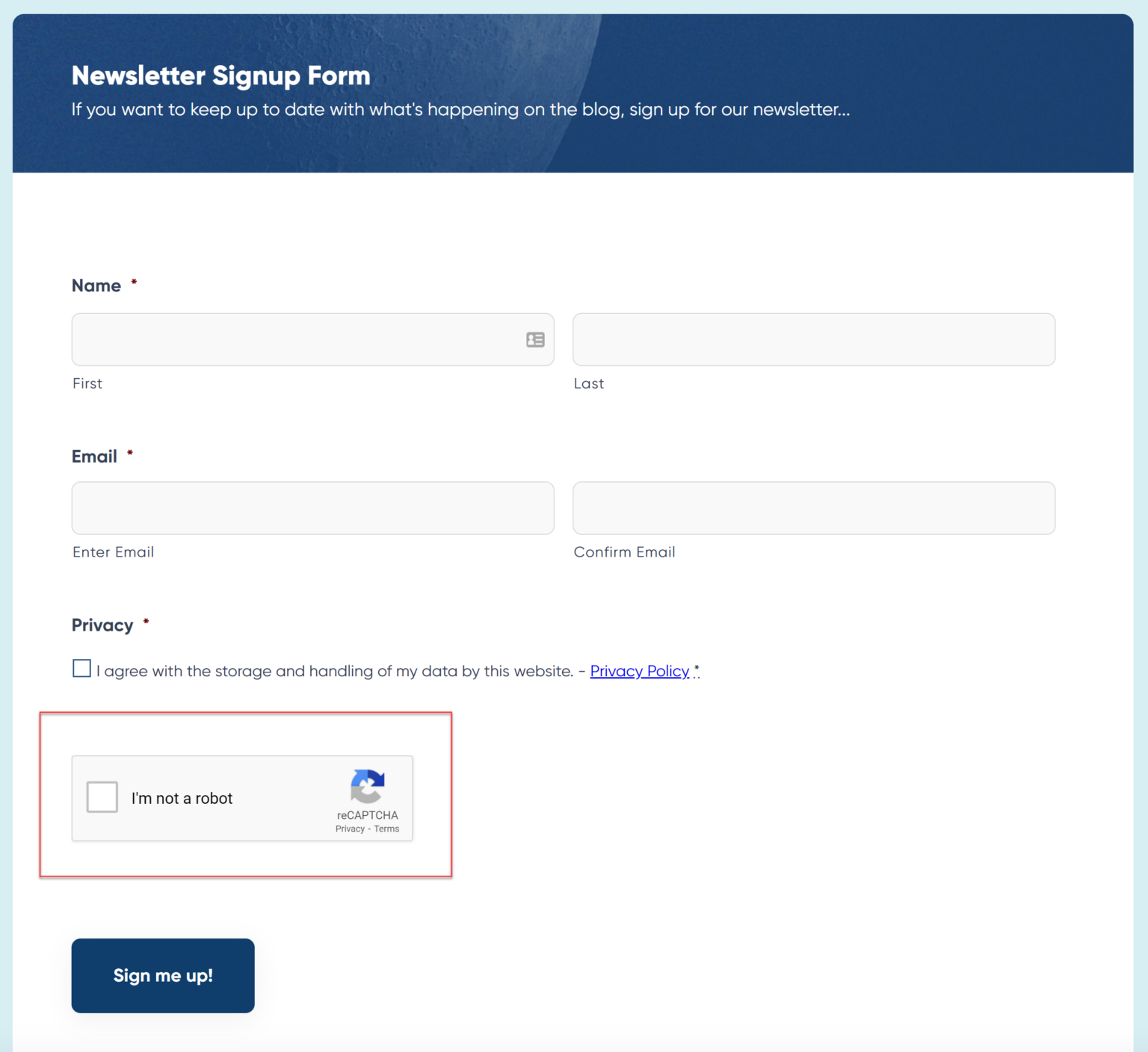The image size is (1148, 1052).
Task: Click the Last name input field
Action: 813,340
